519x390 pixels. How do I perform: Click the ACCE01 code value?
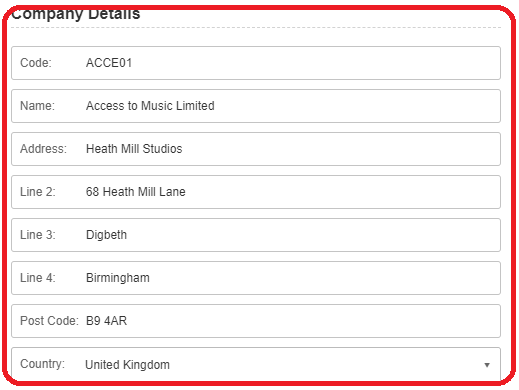[109, 63]
